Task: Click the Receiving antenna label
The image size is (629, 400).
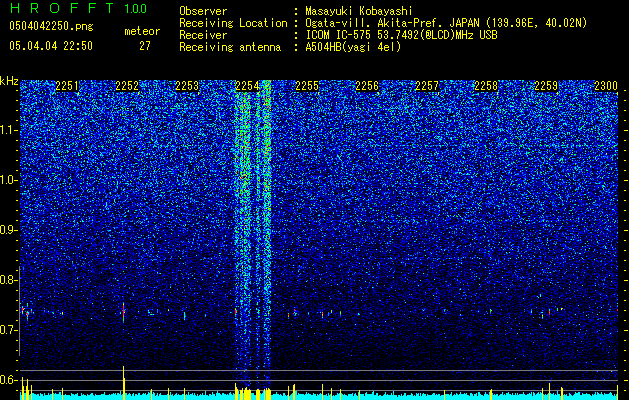Action: coord(230,47)
